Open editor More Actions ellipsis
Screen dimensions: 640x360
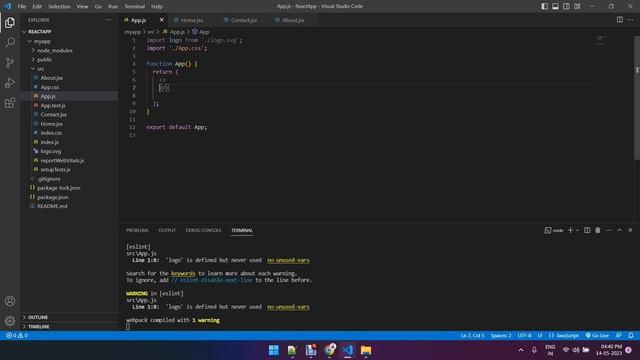(631, 20)
